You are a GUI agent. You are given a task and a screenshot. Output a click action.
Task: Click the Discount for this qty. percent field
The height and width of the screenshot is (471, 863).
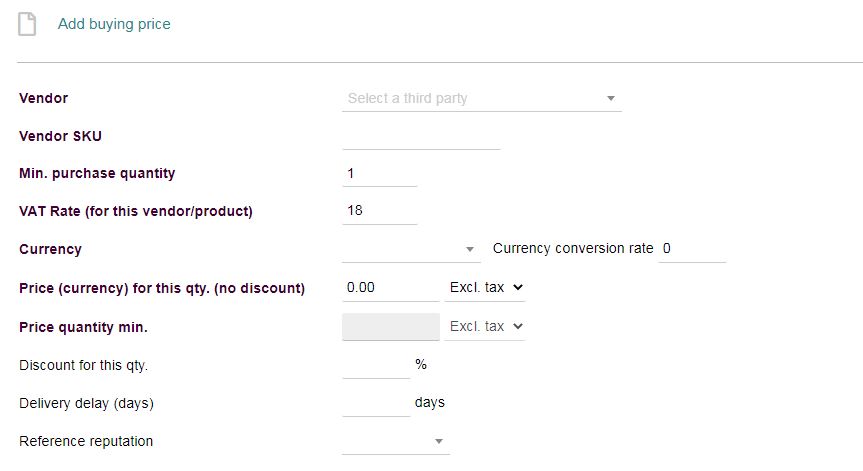point(375,365)
